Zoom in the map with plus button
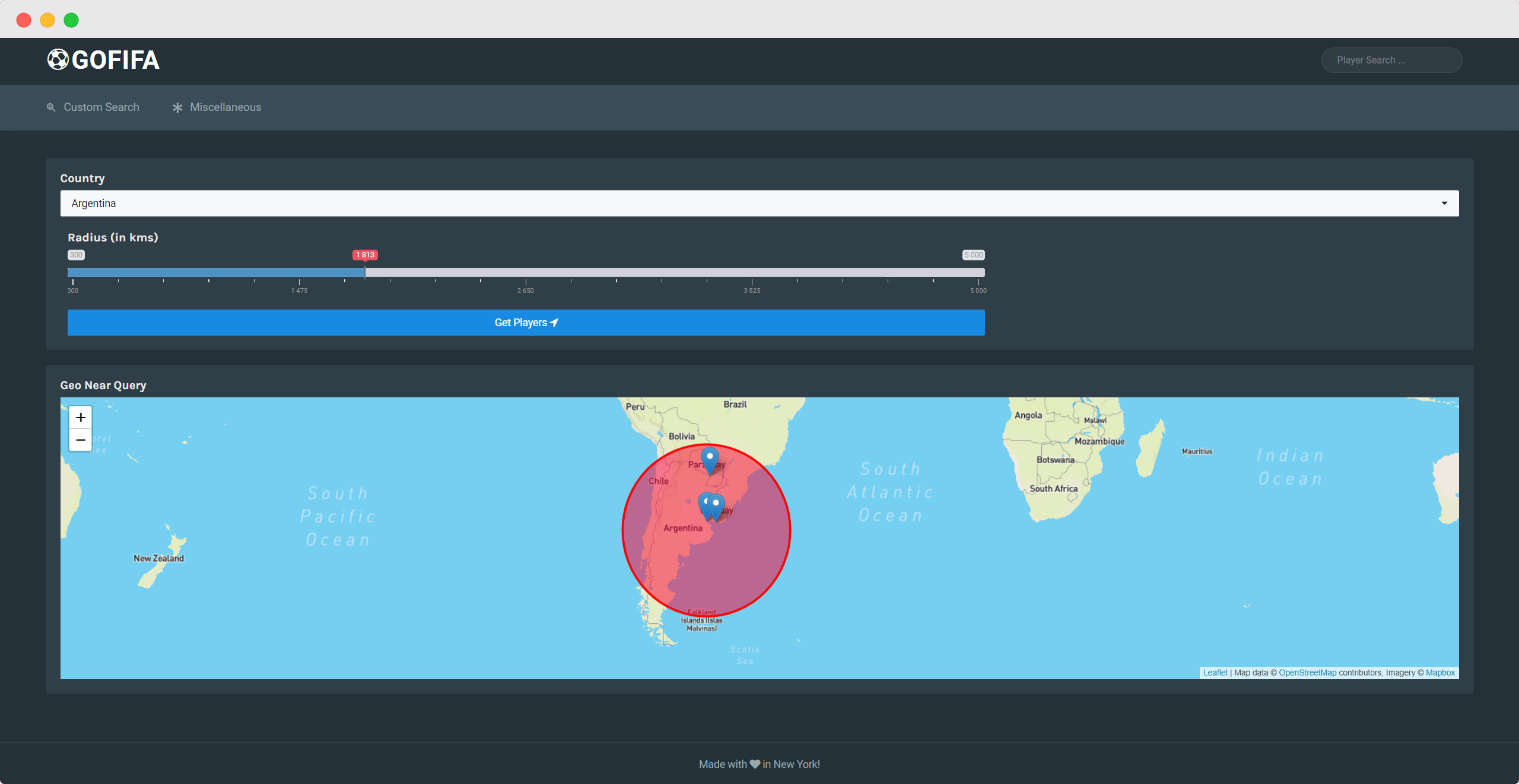 coord(81,418)
